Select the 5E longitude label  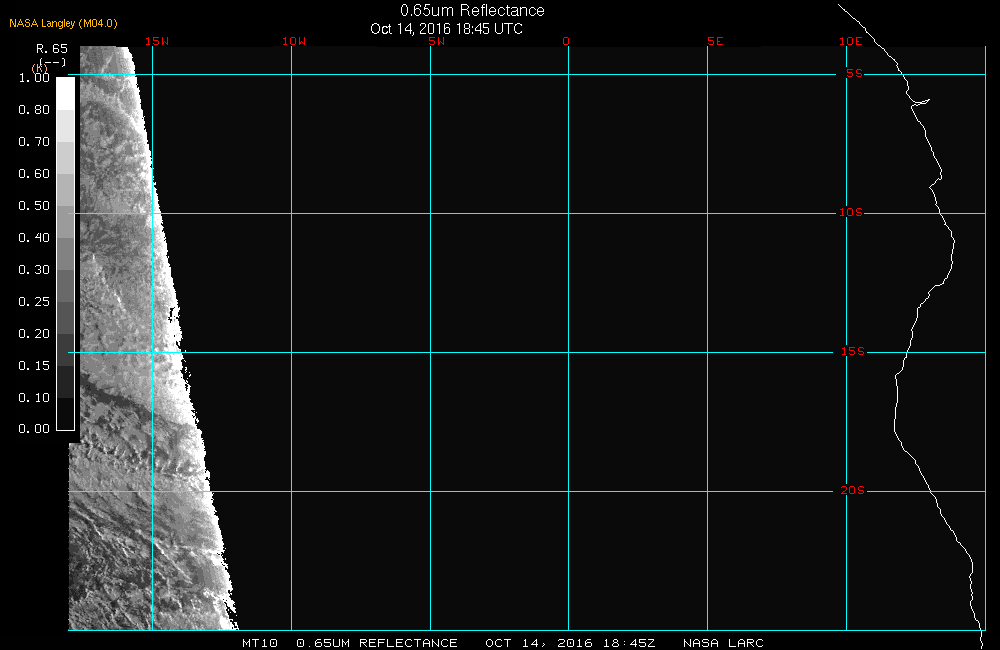713,41
